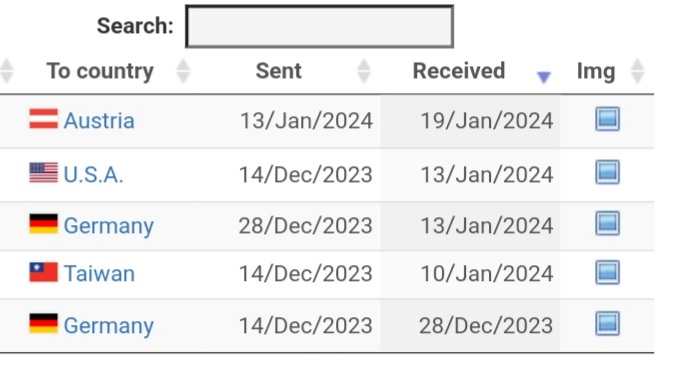
Task: Open image icon for last Germany row
Action: [607, 324]
